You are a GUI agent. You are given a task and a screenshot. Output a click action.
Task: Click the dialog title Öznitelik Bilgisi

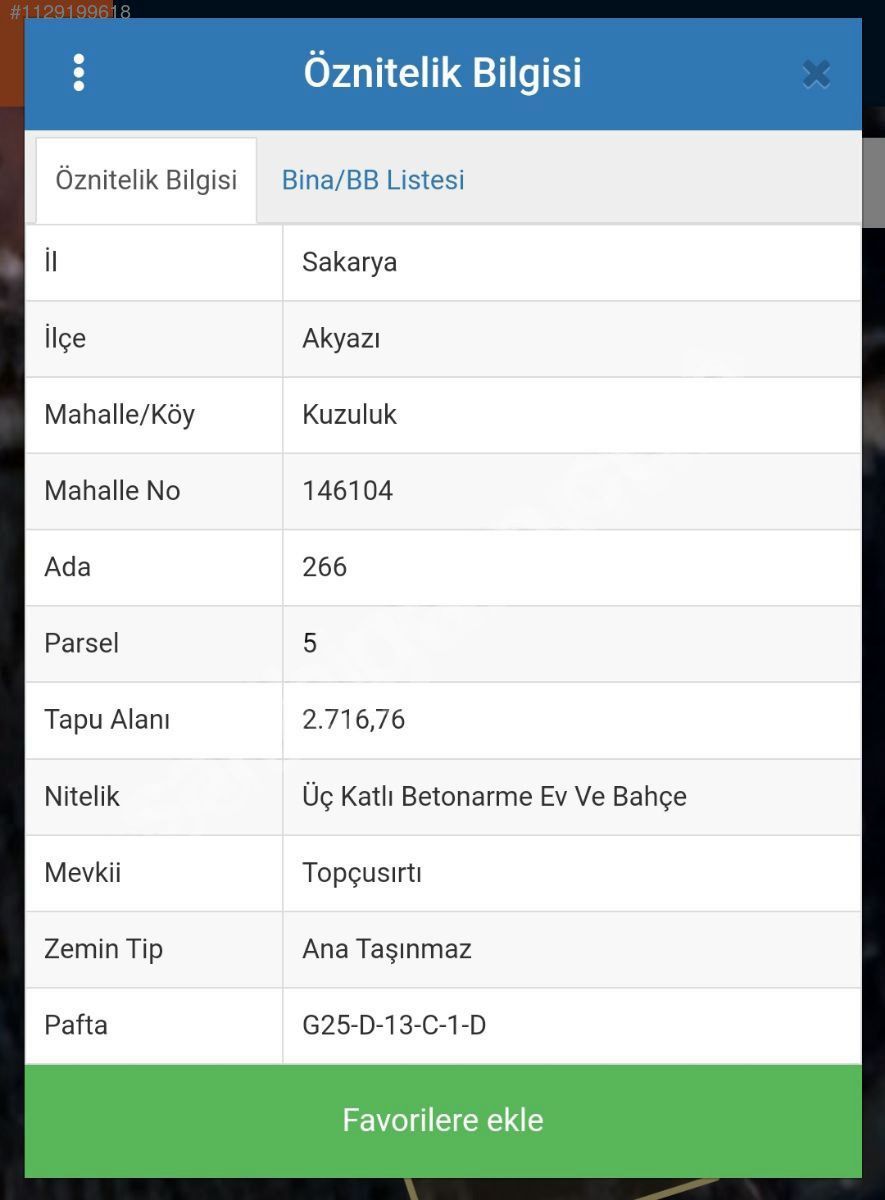pos(442,73)
